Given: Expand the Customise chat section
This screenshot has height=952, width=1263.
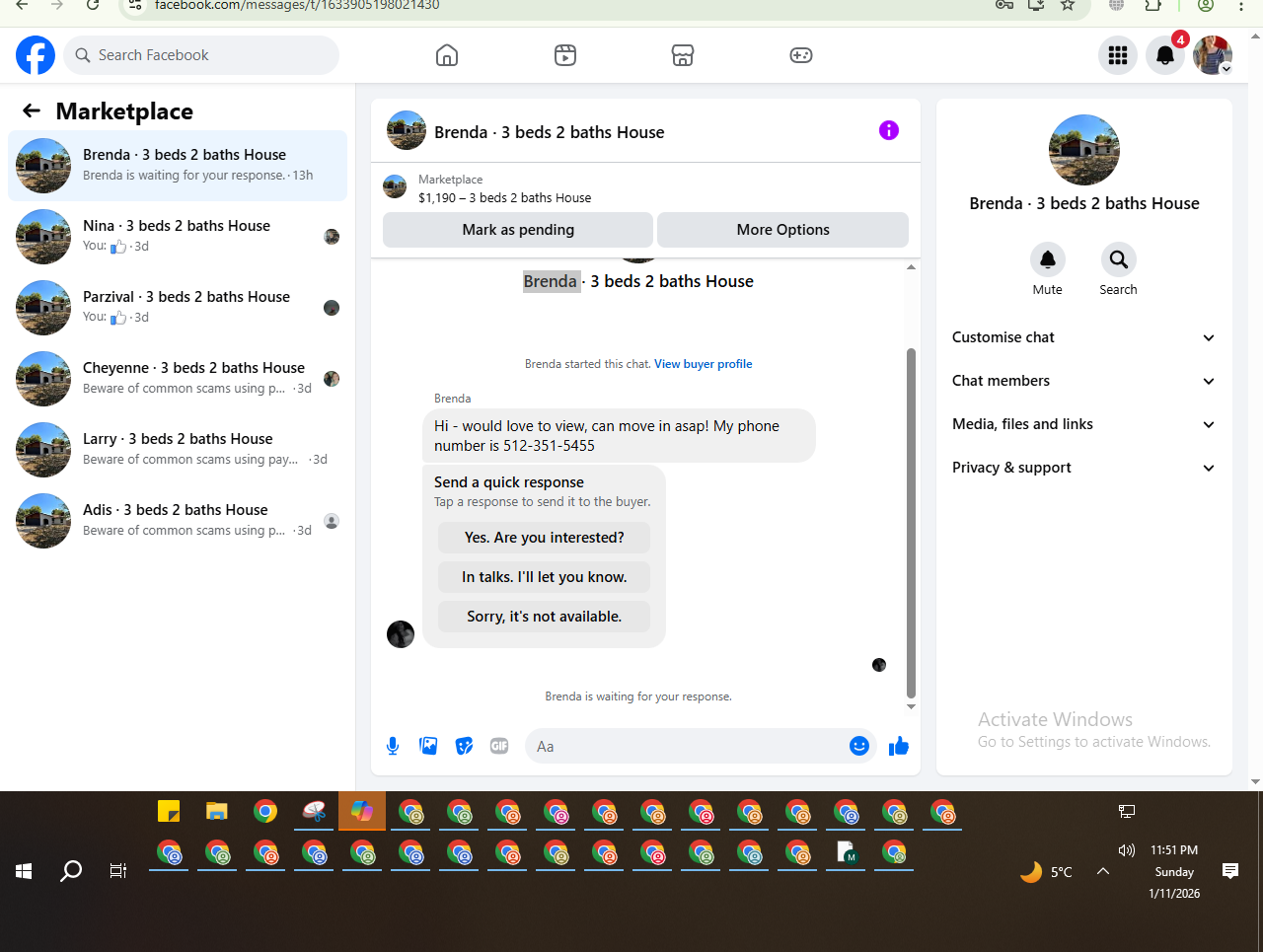Looking at the screenshot, I should pos(1083,337).
